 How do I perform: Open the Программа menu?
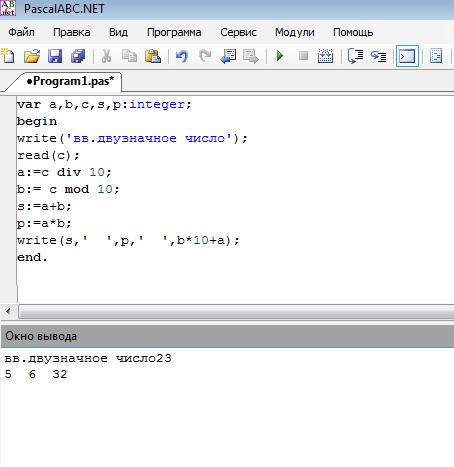174,32
